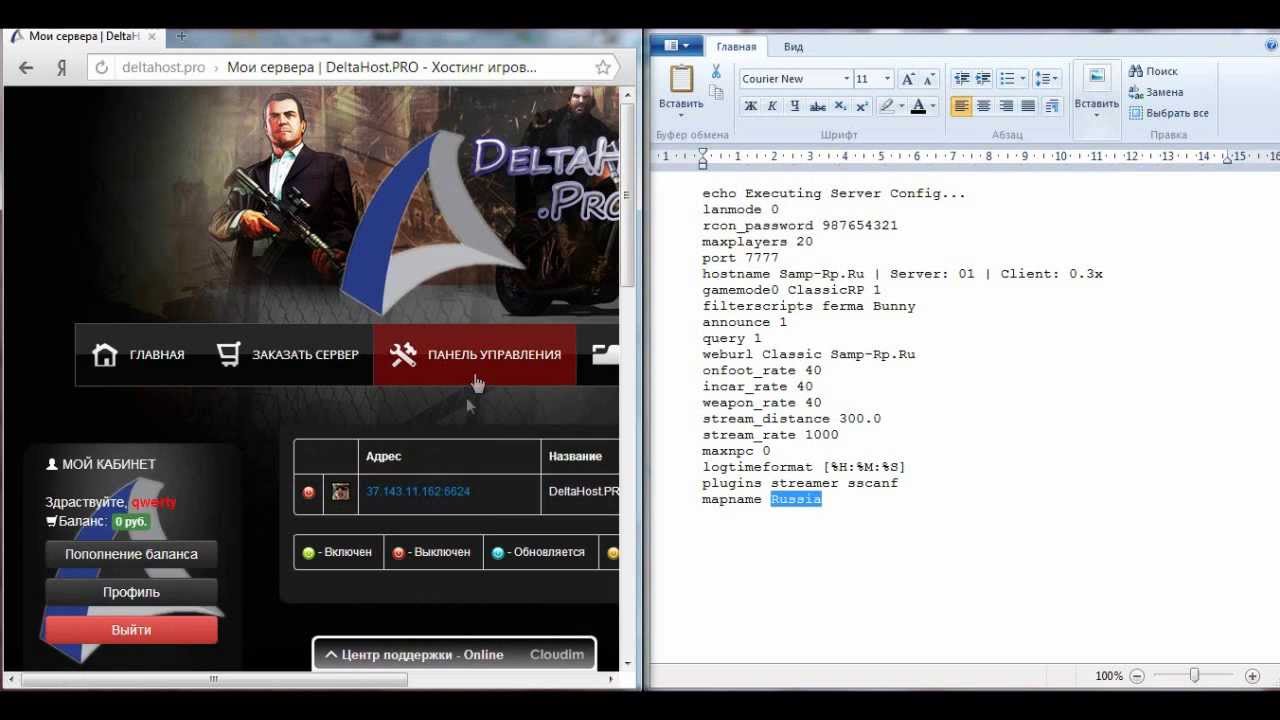Click the highlighted word Russia
1280x720 pixels.
tap(796, 499)
